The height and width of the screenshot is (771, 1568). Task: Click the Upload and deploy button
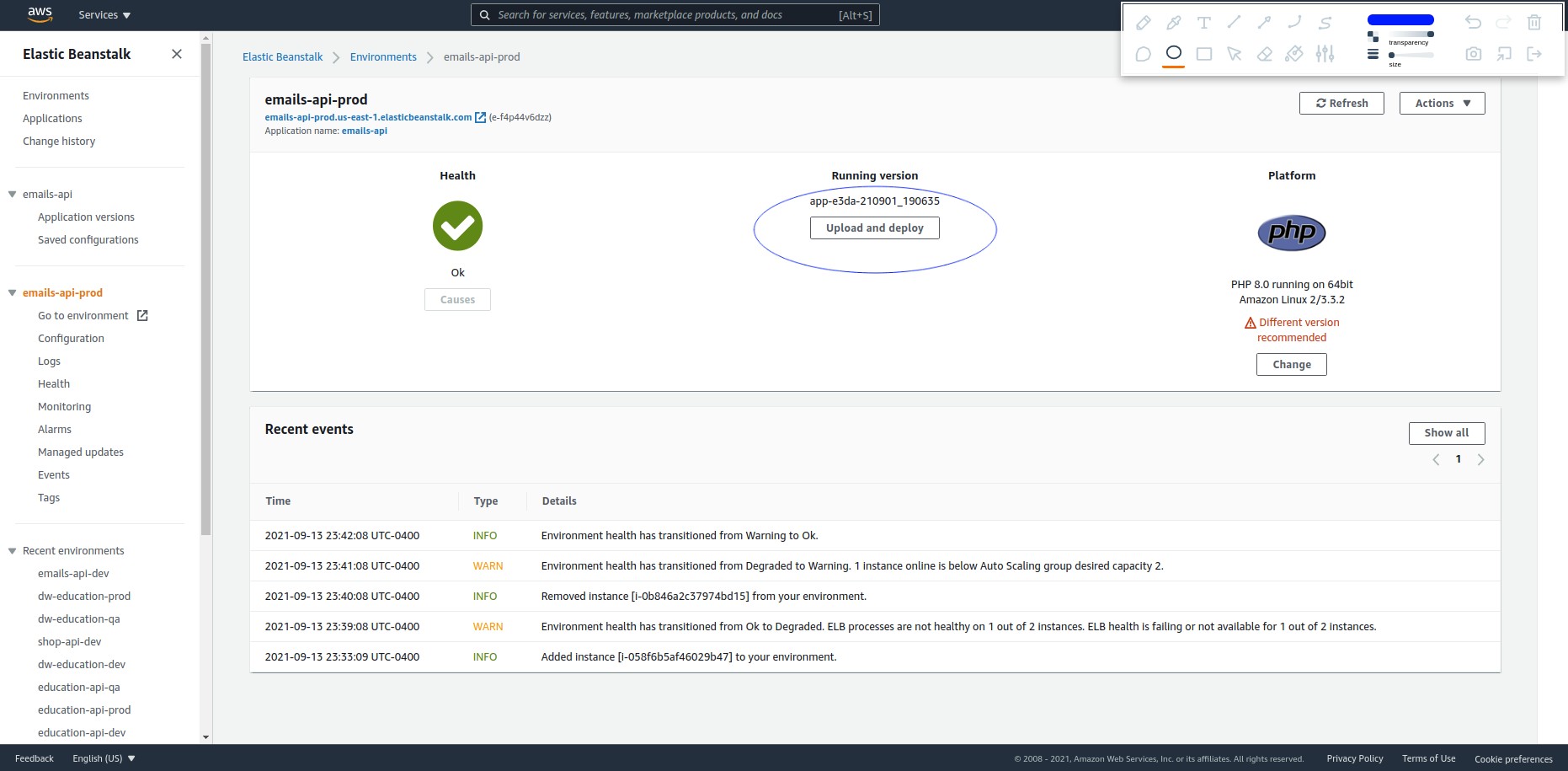tap(874, 228)
